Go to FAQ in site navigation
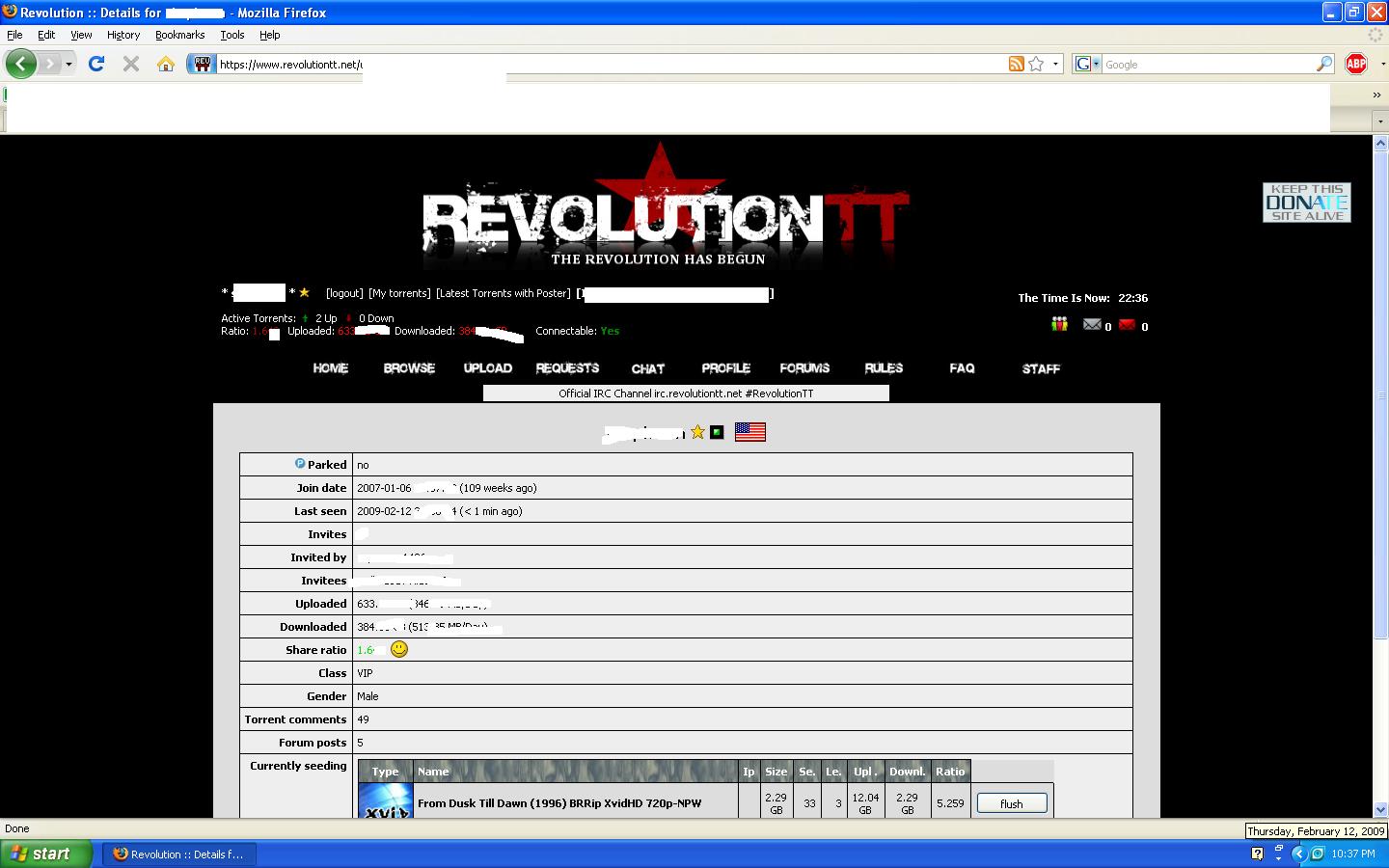 [962, 368]
